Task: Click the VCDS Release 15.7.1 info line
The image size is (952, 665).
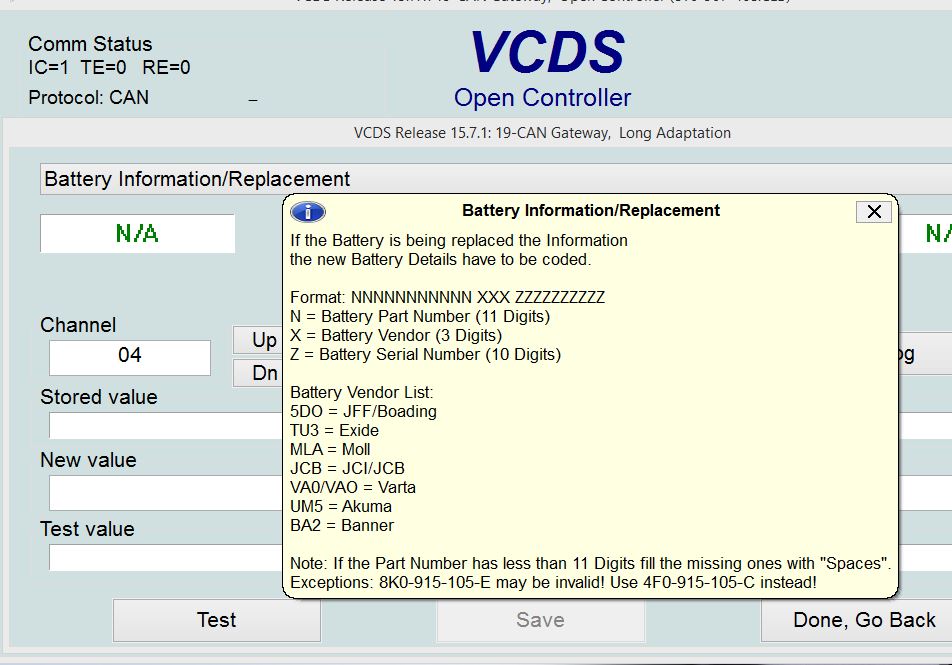Action: 542,133
